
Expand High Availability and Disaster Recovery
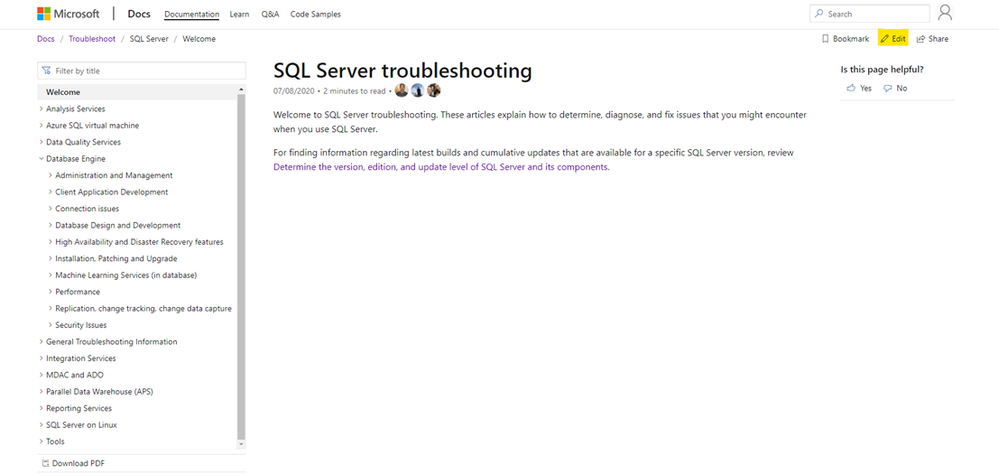50,242
